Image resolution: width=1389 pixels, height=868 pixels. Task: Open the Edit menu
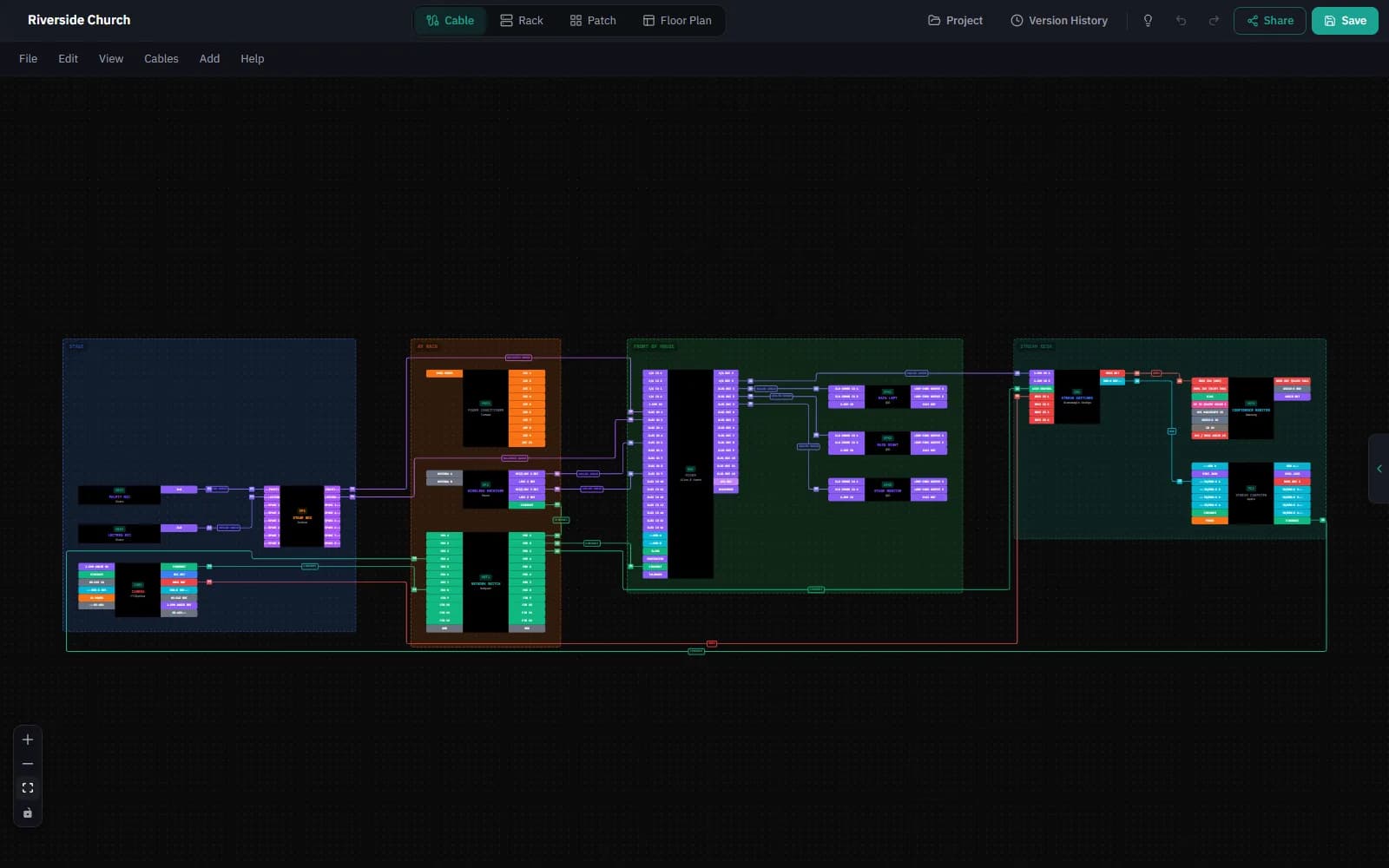point(68,58)
